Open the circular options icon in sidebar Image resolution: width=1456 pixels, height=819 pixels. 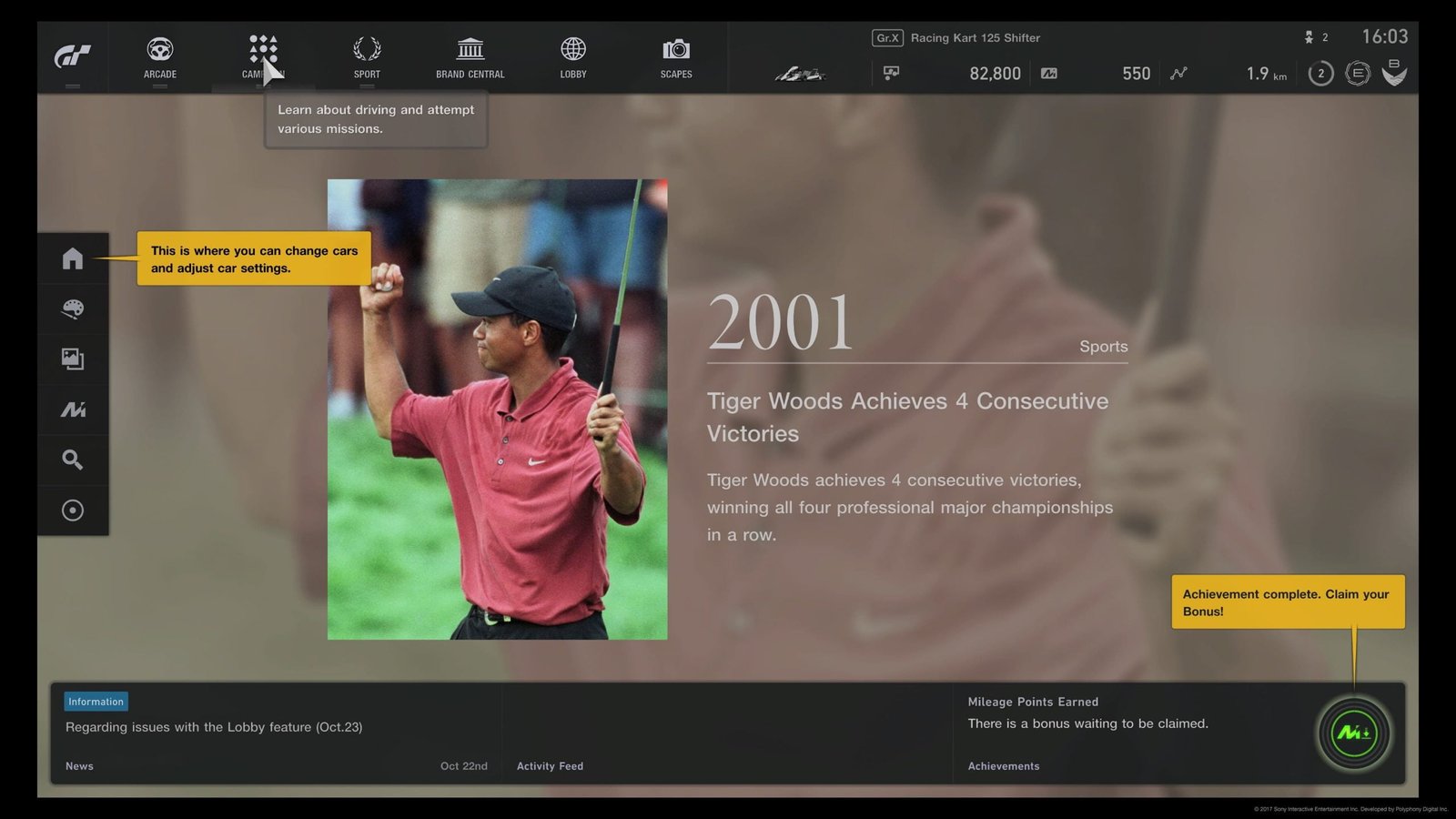73,511
